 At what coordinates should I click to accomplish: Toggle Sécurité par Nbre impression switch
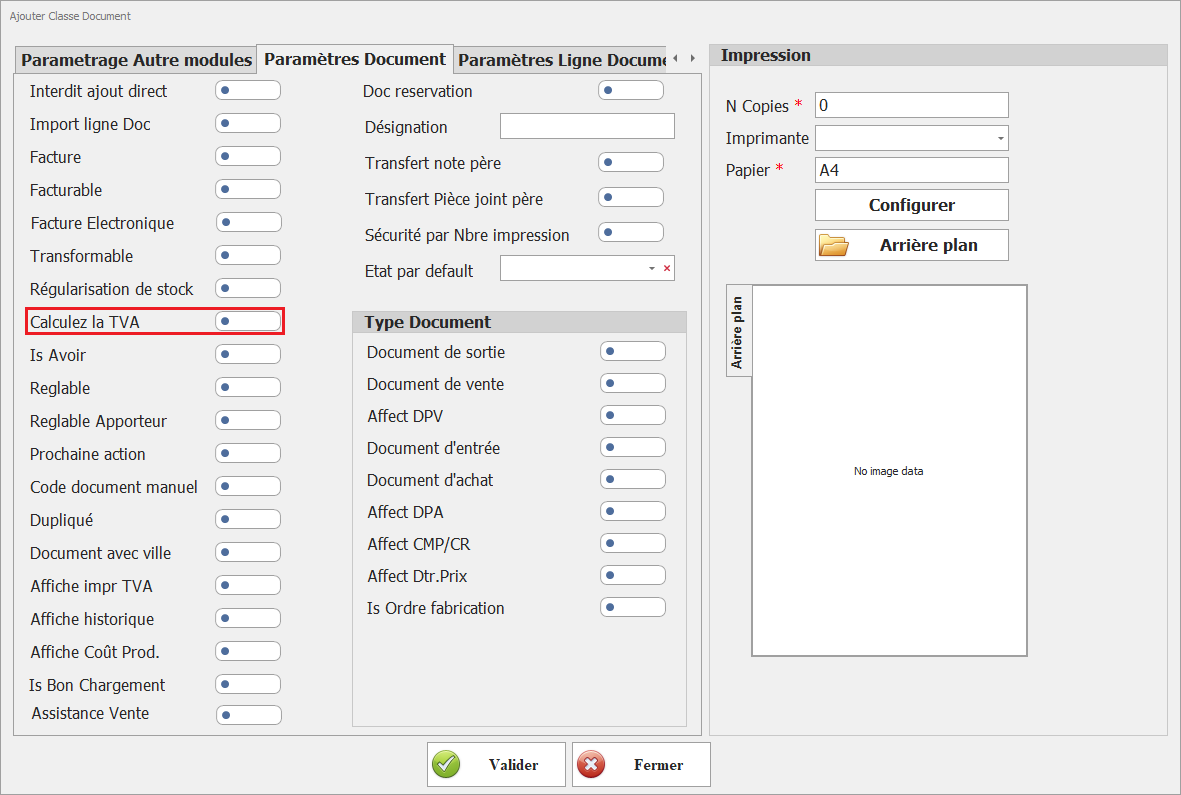(631, 232)
